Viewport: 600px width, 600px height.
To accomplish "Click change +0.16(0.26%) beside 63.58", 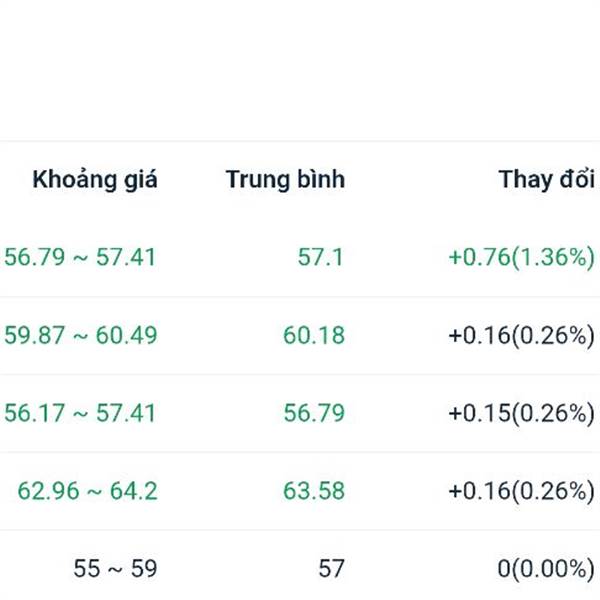I will 522,491.
